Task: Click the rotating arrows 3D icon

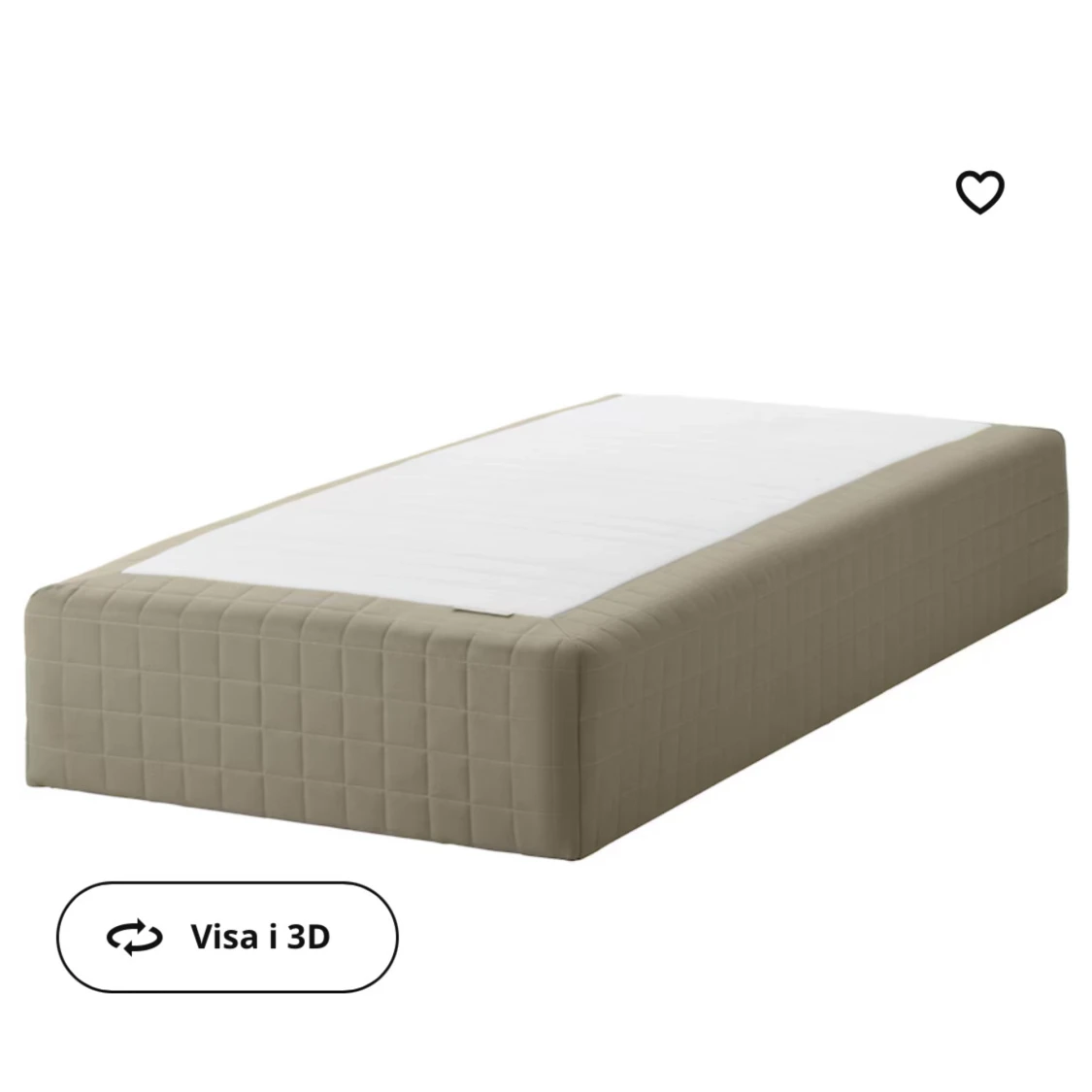Action: coord(134,938)
